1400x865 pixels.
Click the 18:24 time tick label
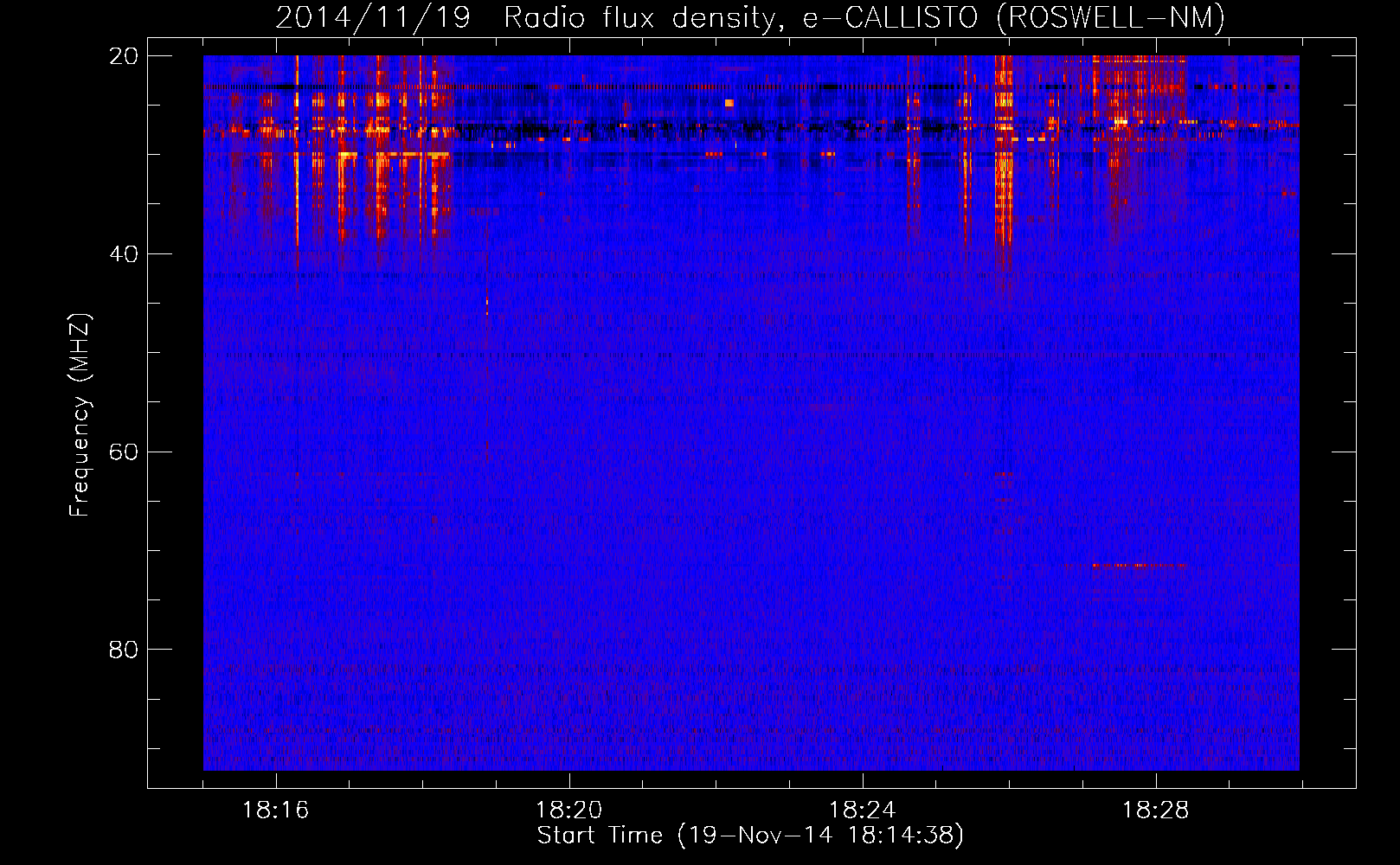pyautogui.click(x=862, y=811)
